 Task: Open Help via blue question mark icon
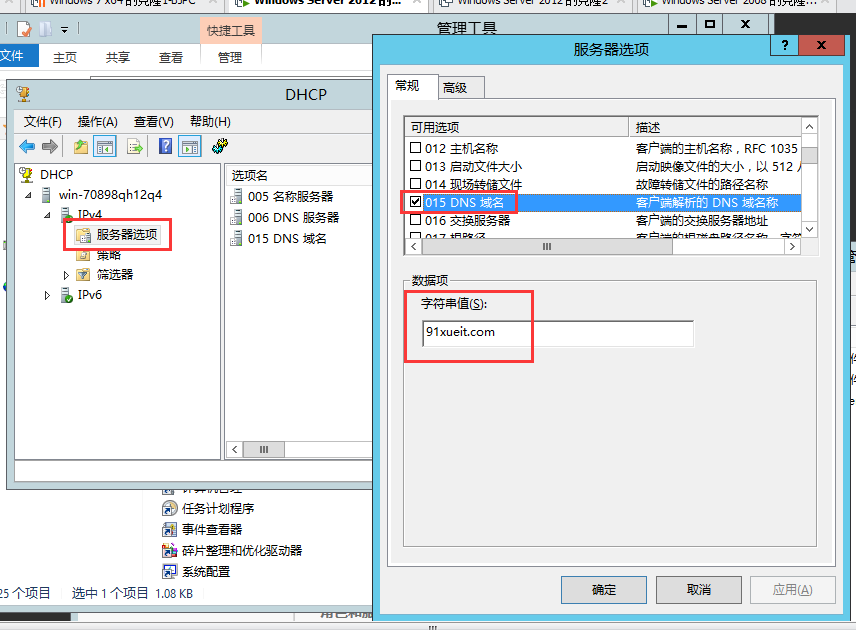pyautogui.click(x=166, y=147)
